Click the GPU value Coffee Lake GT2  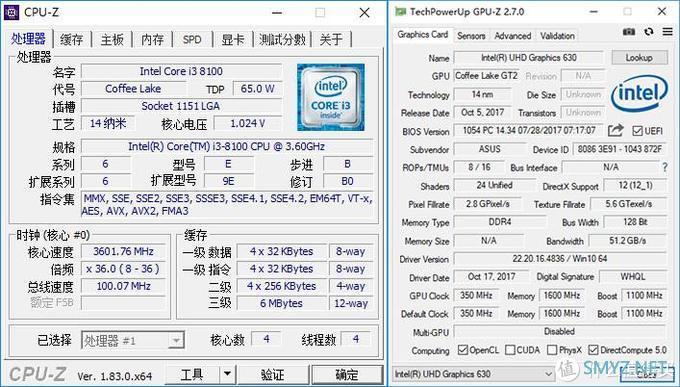click(486, 75)
